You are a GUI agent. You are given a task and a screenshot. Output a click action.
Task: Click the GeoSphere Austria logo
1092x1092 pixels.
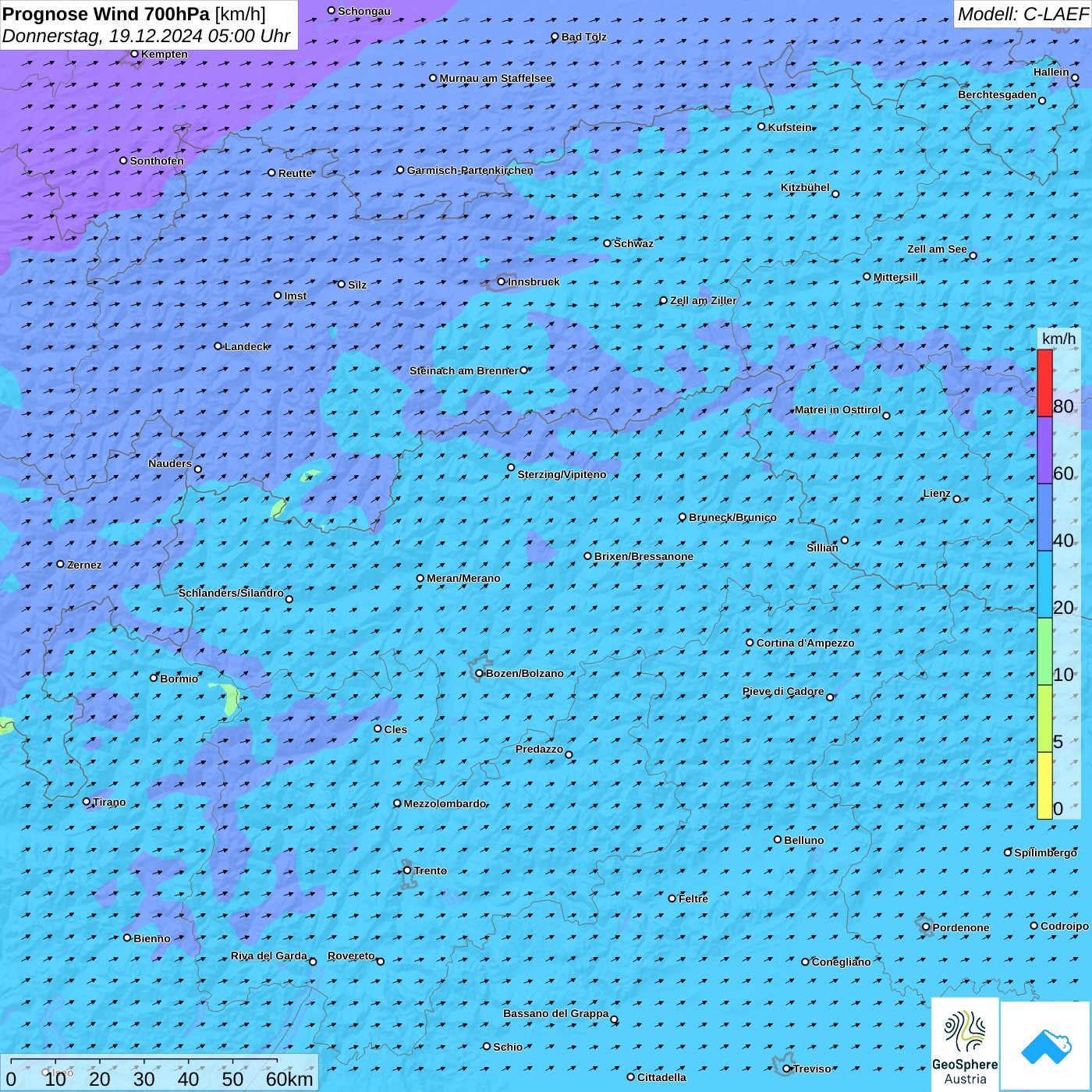tap(965, 1044)
